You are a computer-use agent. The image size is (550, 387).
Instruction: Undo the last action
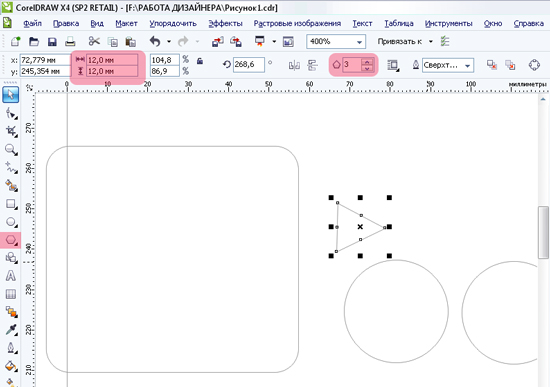click(x=155, y=41)
